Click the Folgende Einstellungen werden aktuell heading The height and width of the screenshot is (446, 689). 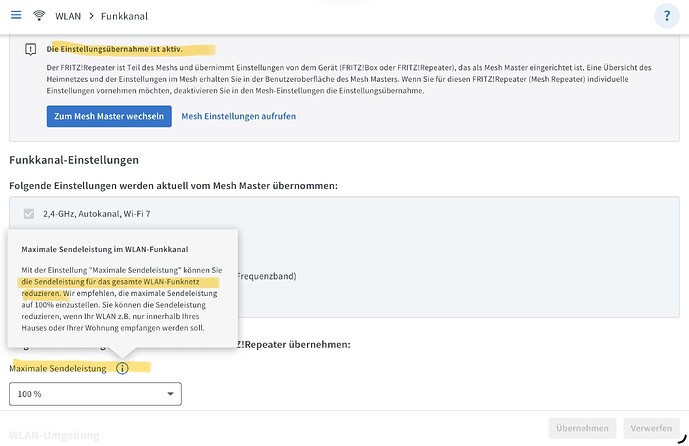(x=173, y=186)
